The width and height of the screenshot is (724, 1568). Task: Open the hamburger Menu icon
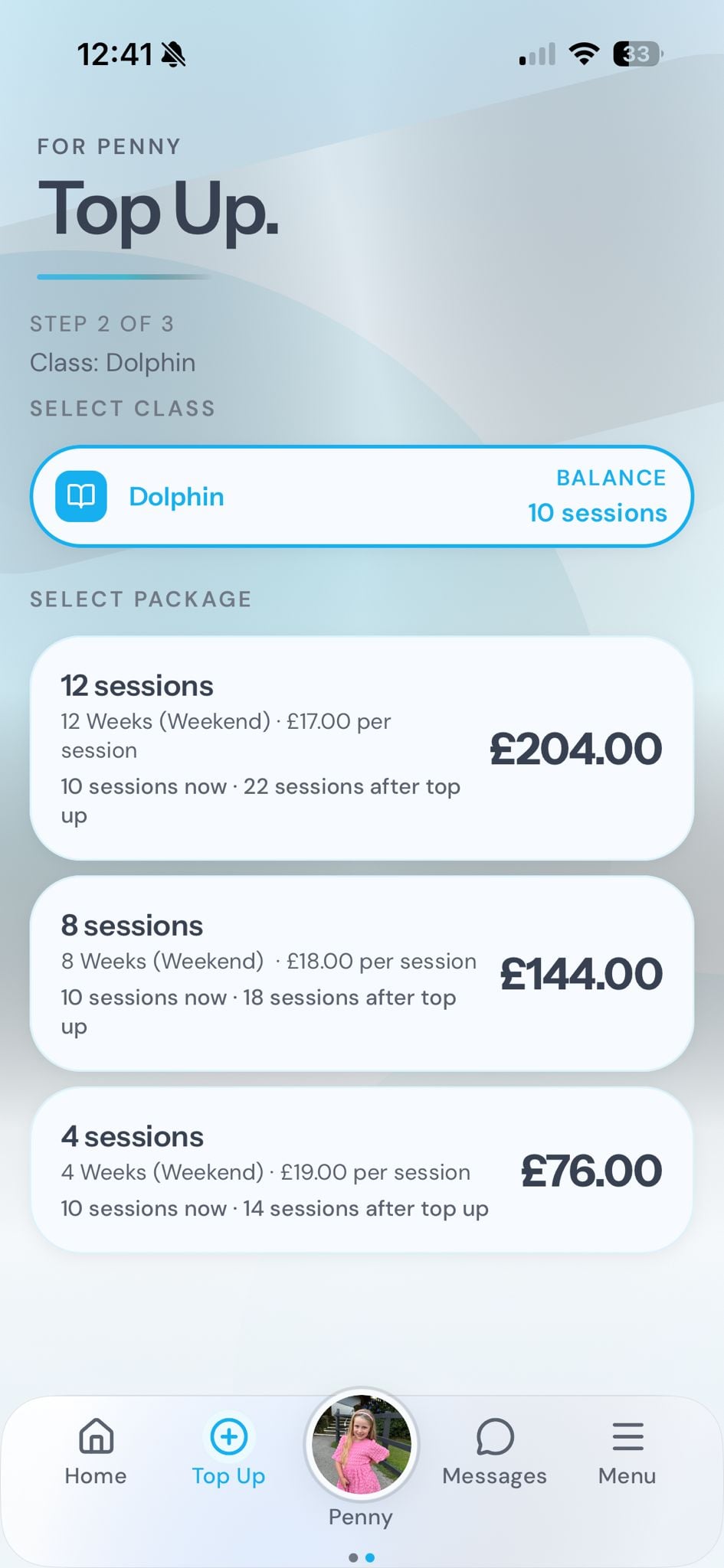click(627, 1436)
